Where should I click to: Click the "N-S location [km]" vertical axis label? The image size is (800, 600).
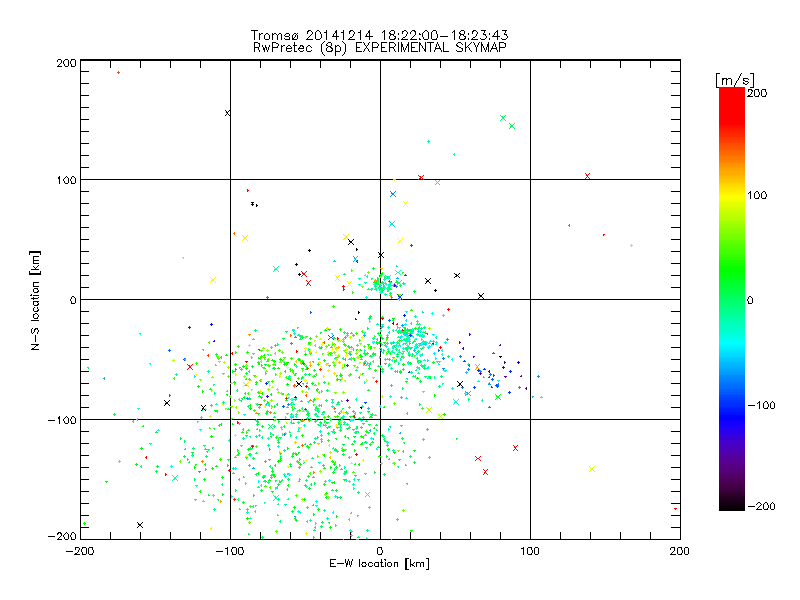pyautogui.click(x=35, y=301)
